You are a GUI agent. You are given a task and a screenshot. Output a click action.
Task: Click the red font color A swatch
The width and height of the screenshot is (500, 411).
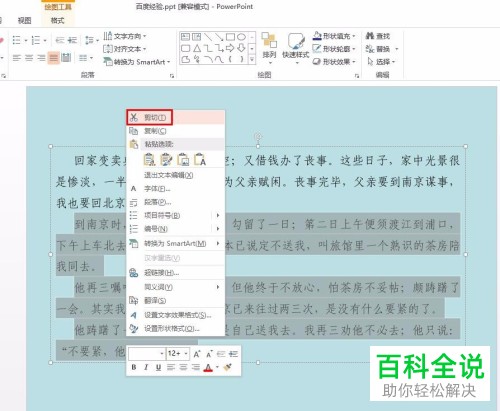point(208,367)
